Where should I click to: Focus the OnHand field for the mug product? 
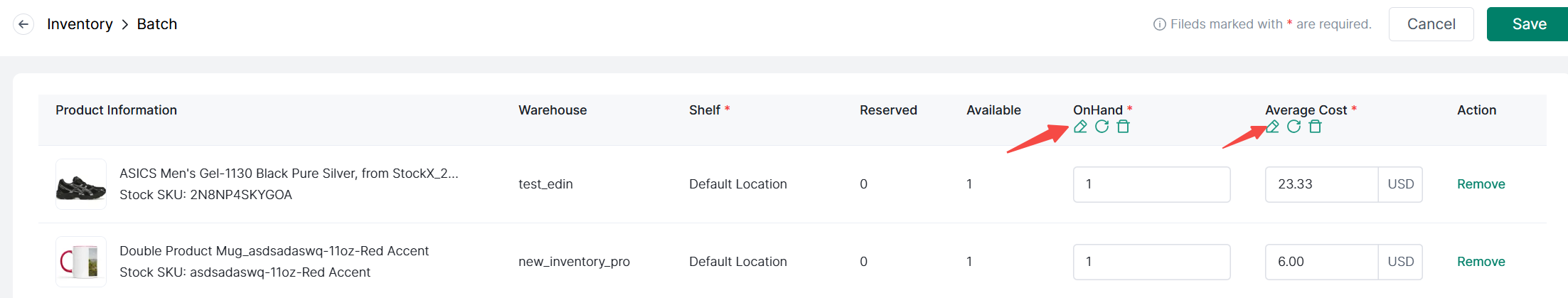tap(1151, 262)
